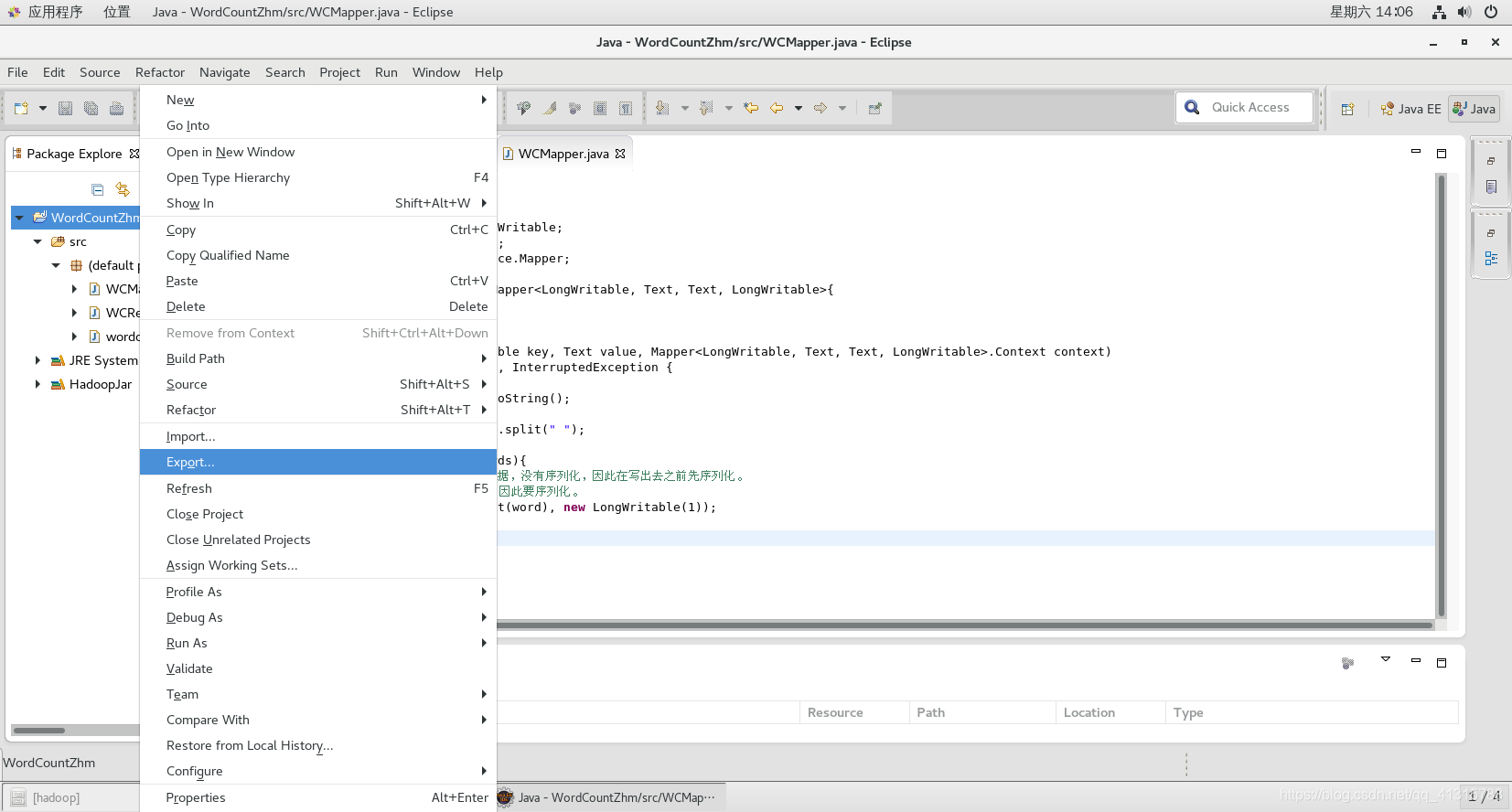Click the Previous Annotation arrow icon
The image size is (1512, 812).
(706, 108)
